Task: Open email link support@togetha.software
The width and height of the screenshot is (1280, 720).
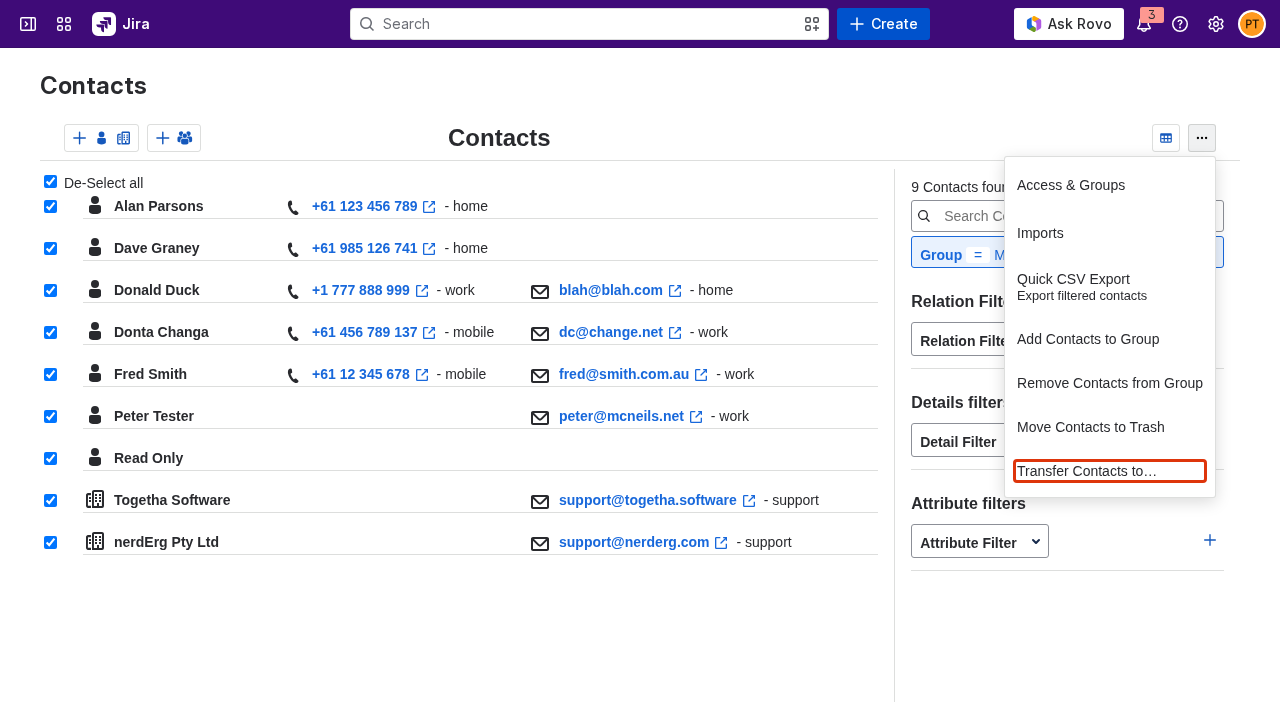Action: [x=648, y=500]
